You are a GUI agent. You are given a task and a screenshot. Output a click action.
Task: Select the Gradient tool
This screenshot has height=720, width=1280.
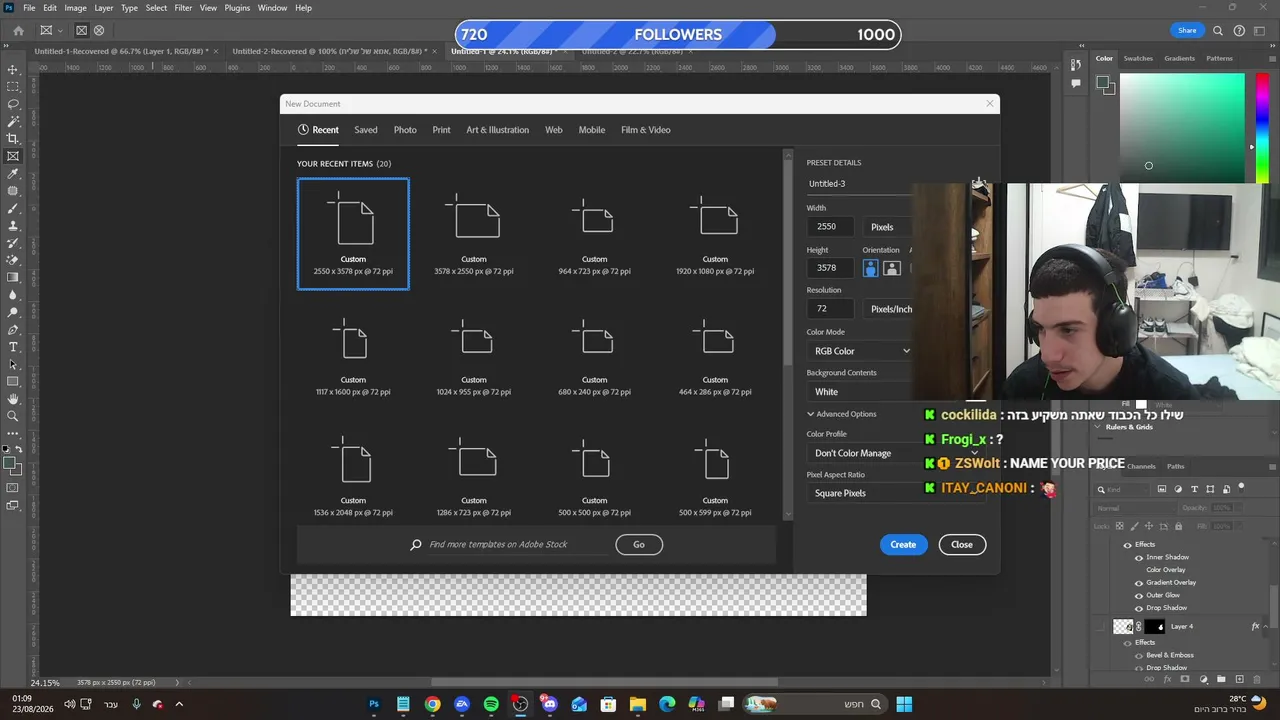13,278
